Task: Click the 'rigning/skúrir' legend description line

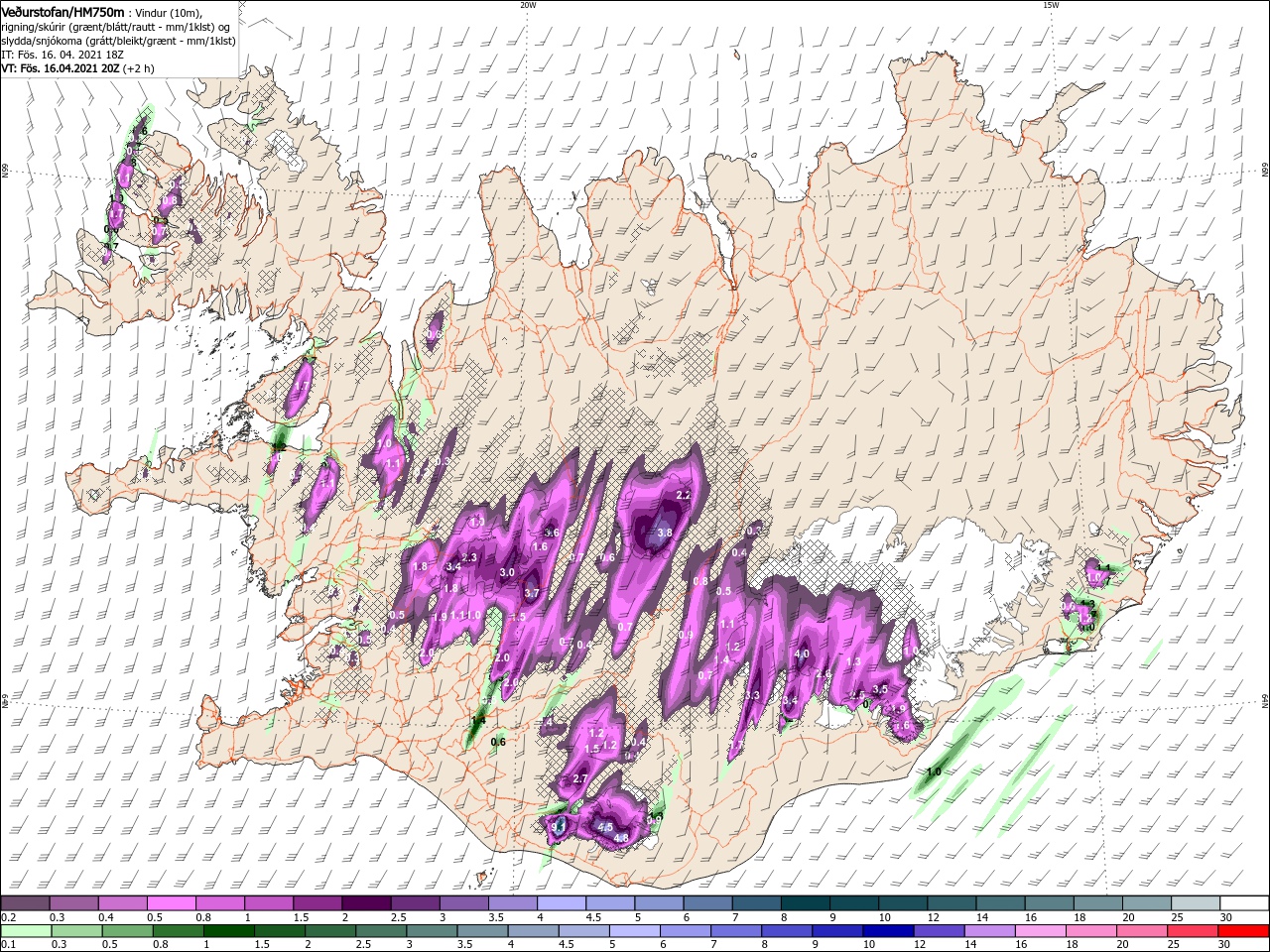Action: [115, 27]
